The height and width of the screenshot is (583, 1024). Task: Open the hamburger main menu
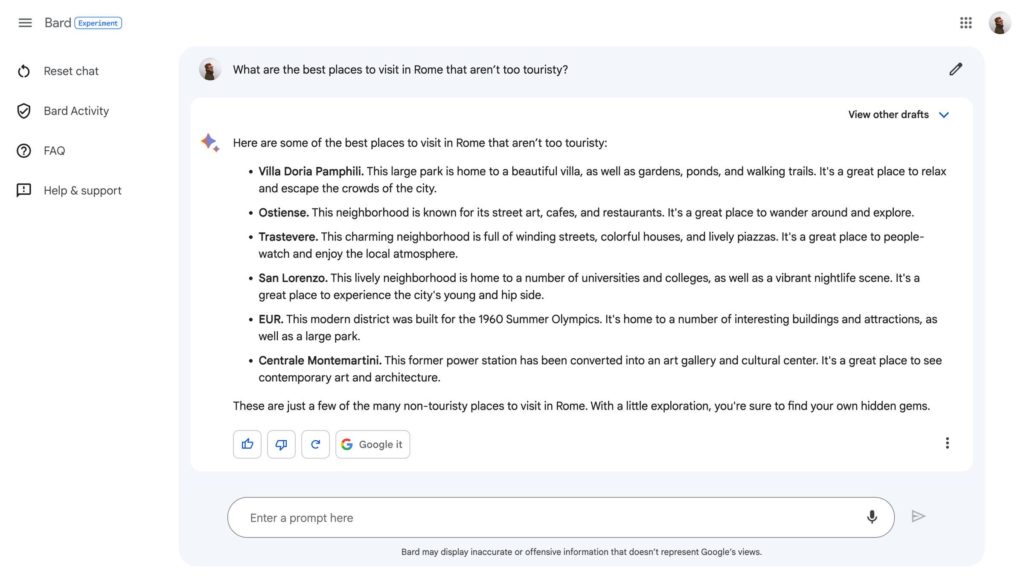pos(25,23)
